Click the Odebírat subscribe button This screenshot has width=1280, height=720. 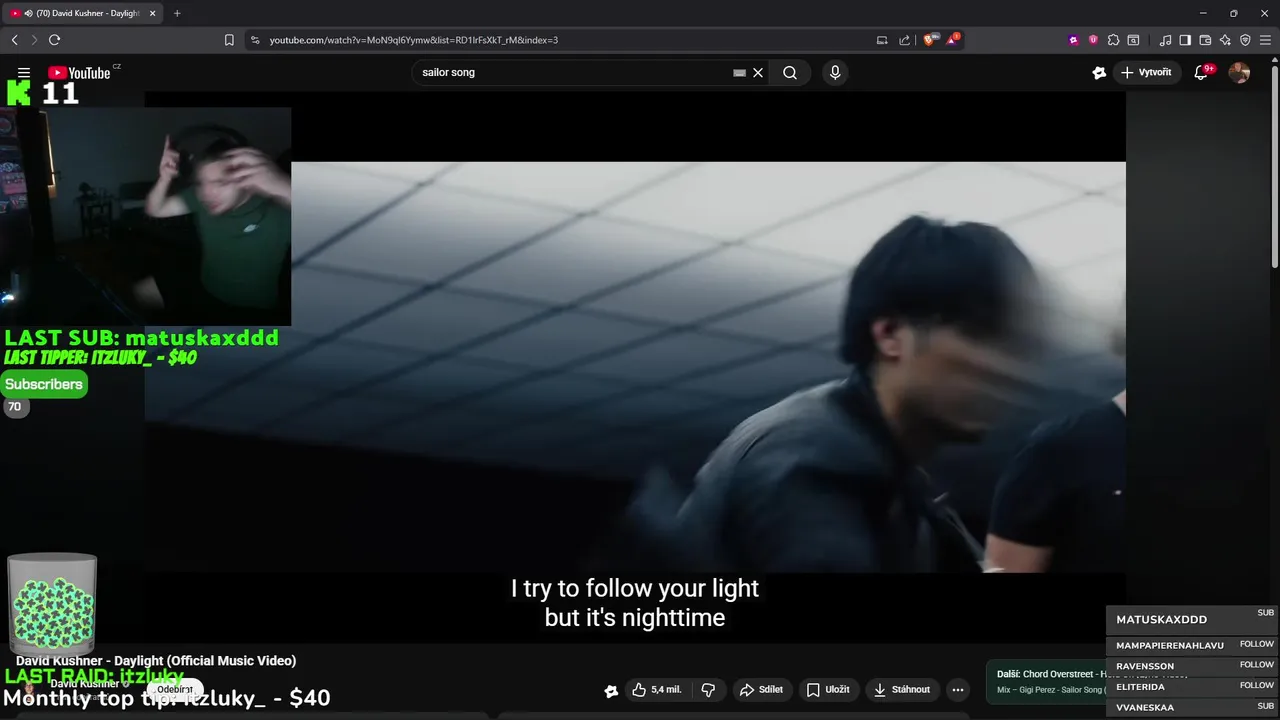click(x=175, y=689)
